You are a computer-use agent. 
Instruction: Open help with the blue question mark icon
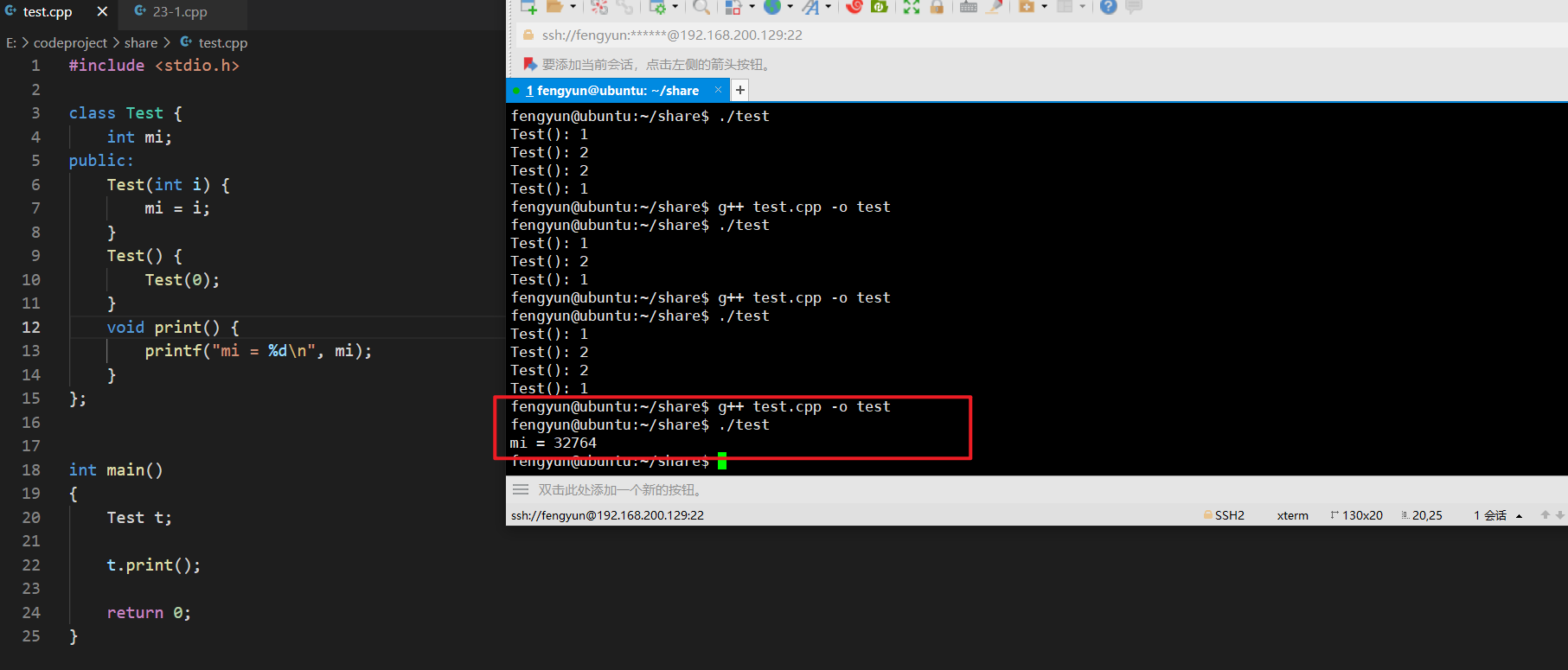click(x=1109, y=7)
